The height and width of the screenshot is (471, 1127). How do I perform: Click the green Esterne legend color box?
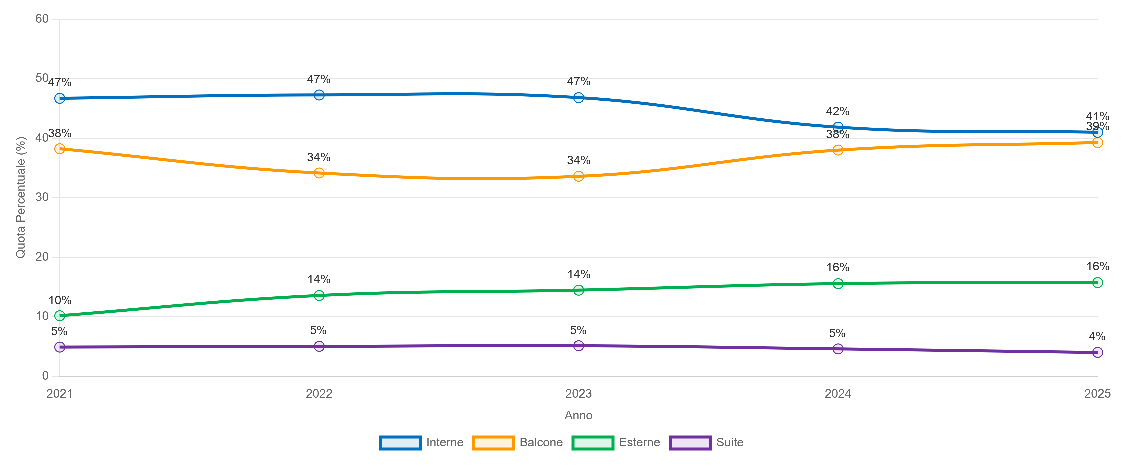tap(592, 442)
